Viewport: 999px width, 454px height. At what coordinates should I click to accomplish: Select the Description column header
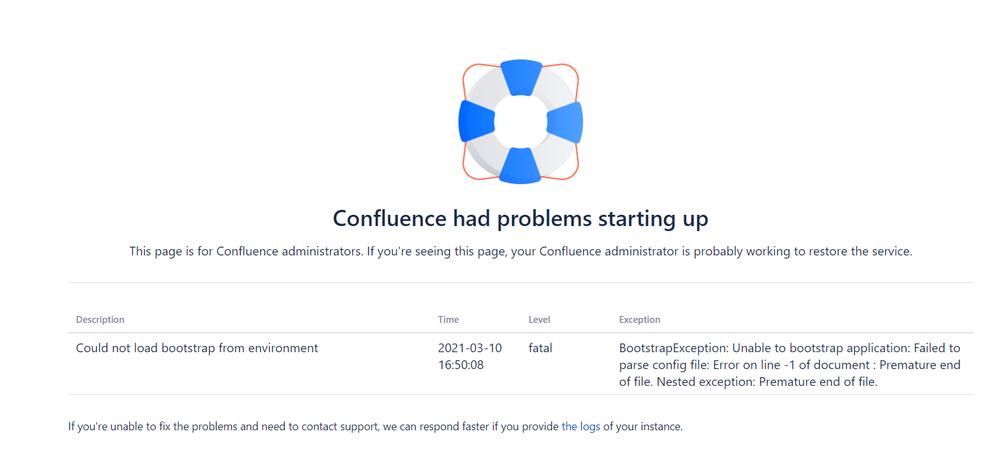point(100,320)
